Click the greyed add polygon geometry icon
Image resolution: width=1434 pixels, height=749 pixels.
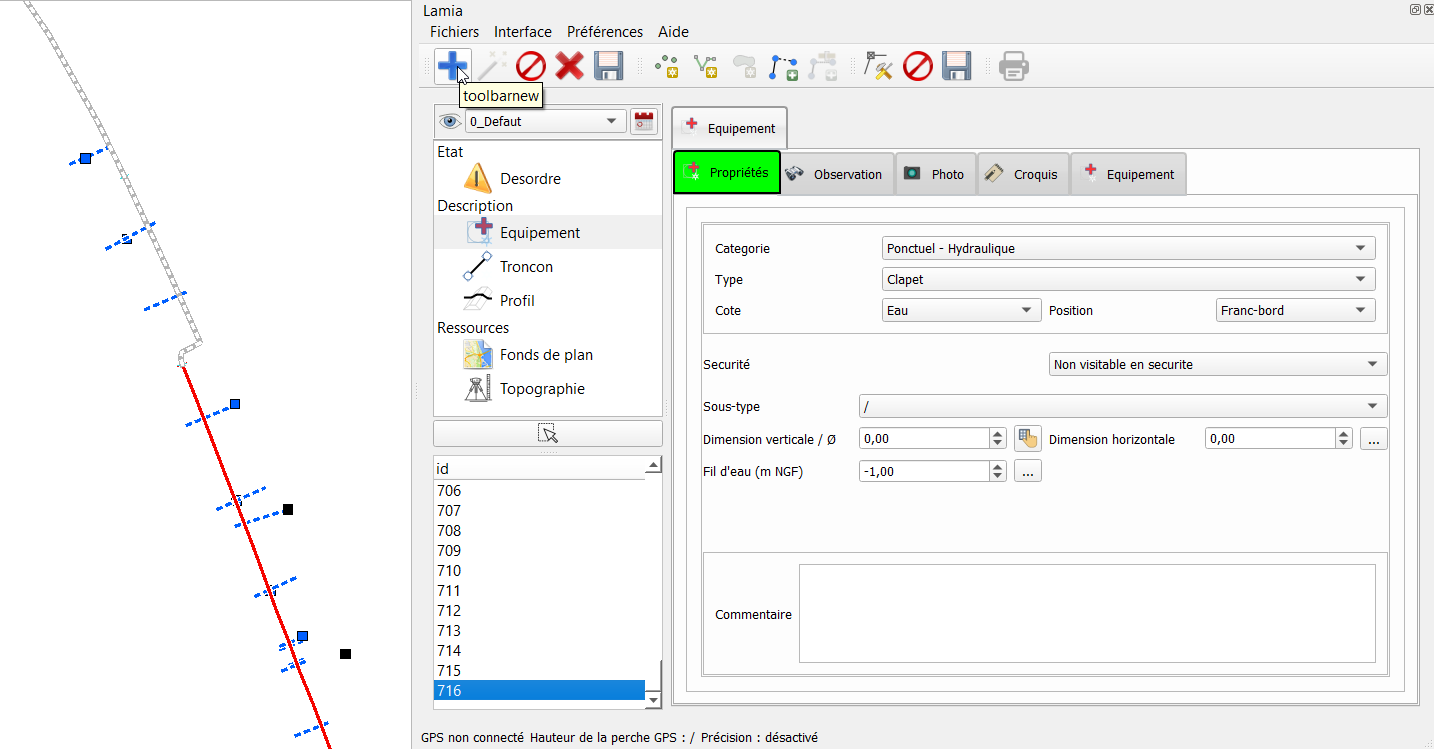coord(744,66)
